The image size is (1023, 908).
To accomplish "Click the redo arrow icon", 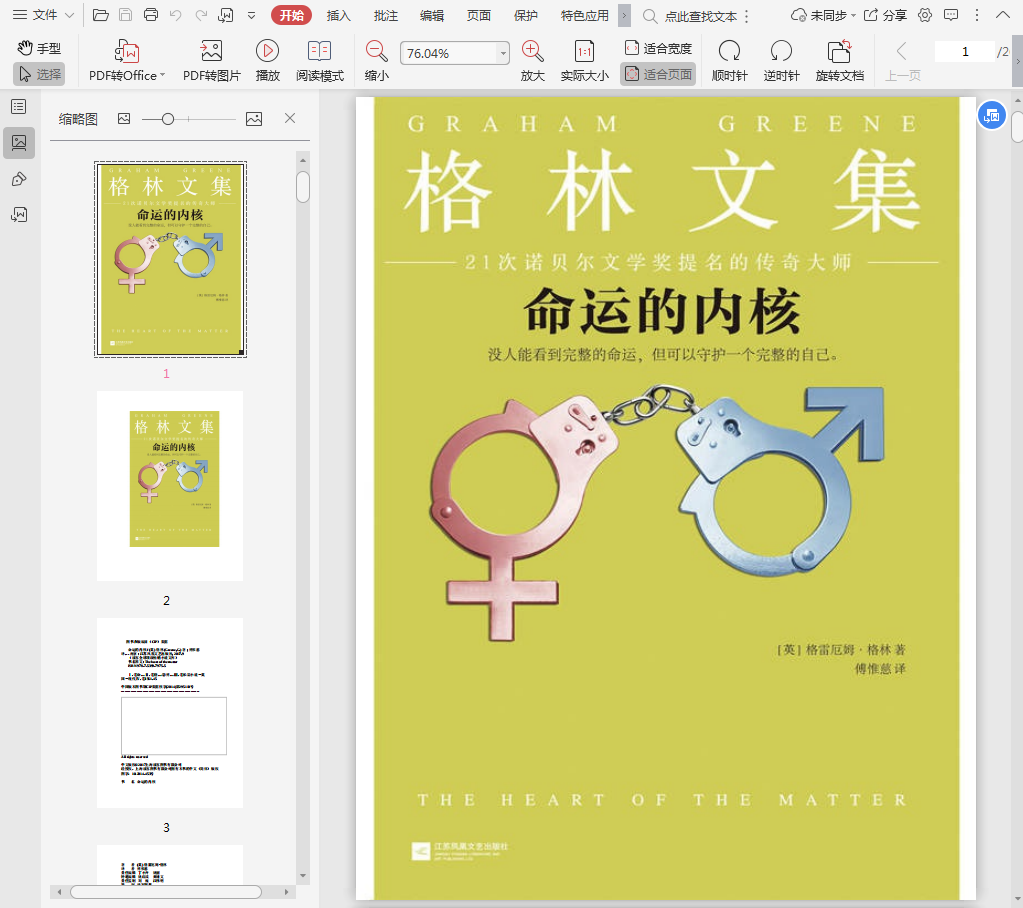I will tap(201, 15).
